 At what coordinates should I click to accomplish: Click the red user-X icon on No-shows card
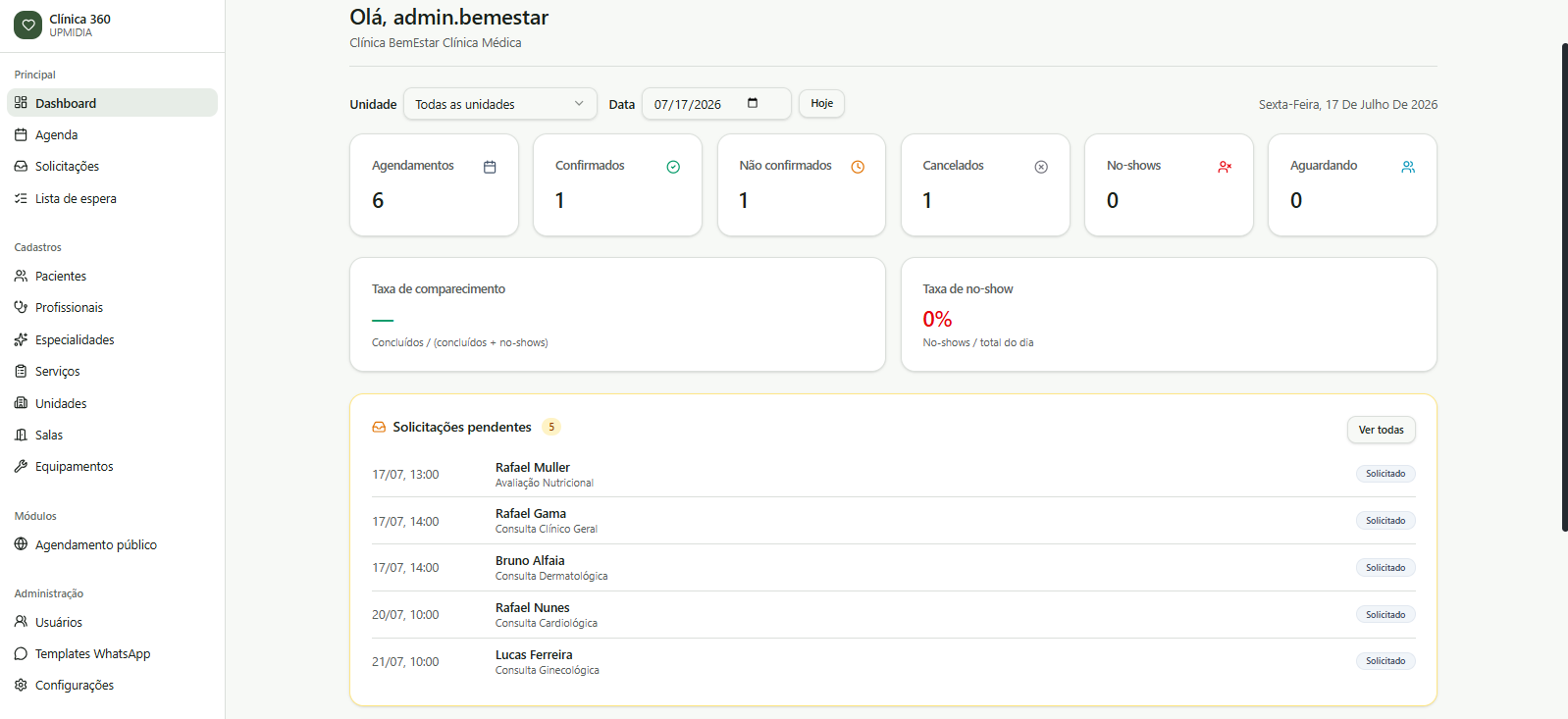pos(1225,167)
